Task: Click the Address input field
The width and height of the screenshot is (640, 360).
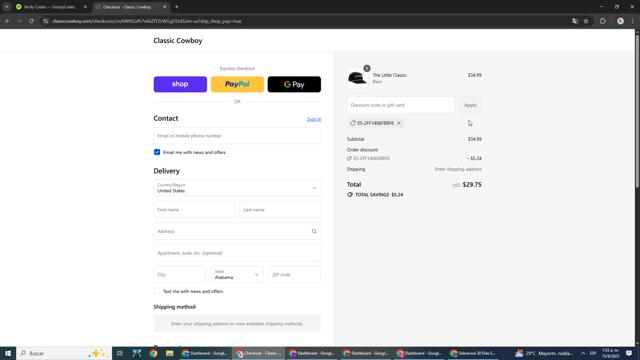Action: click(x=237, y=231)
